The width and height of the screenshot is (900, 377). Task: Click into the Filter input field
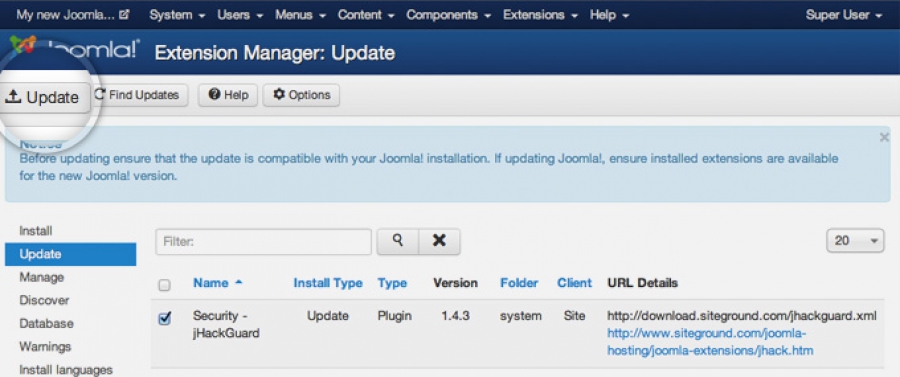[x=263, y=242]
